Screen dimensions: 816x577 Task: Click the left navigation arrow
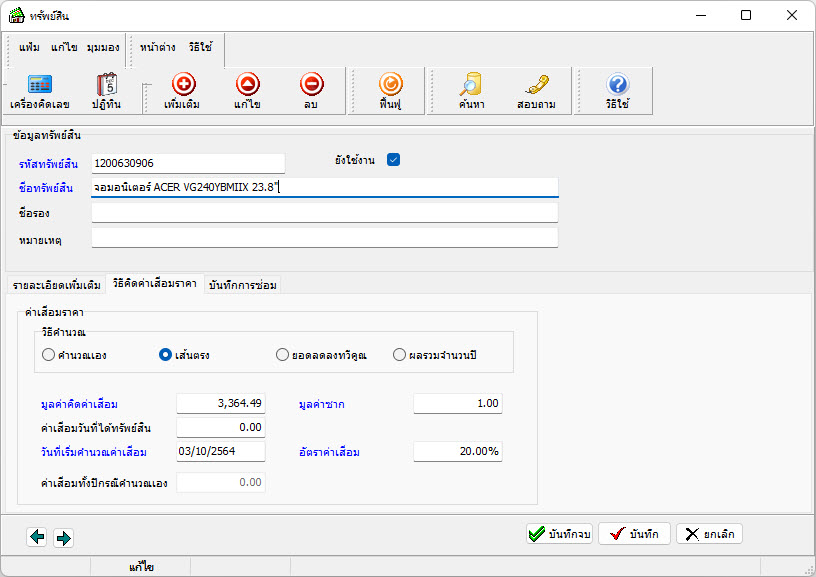[x=37, y=537]
